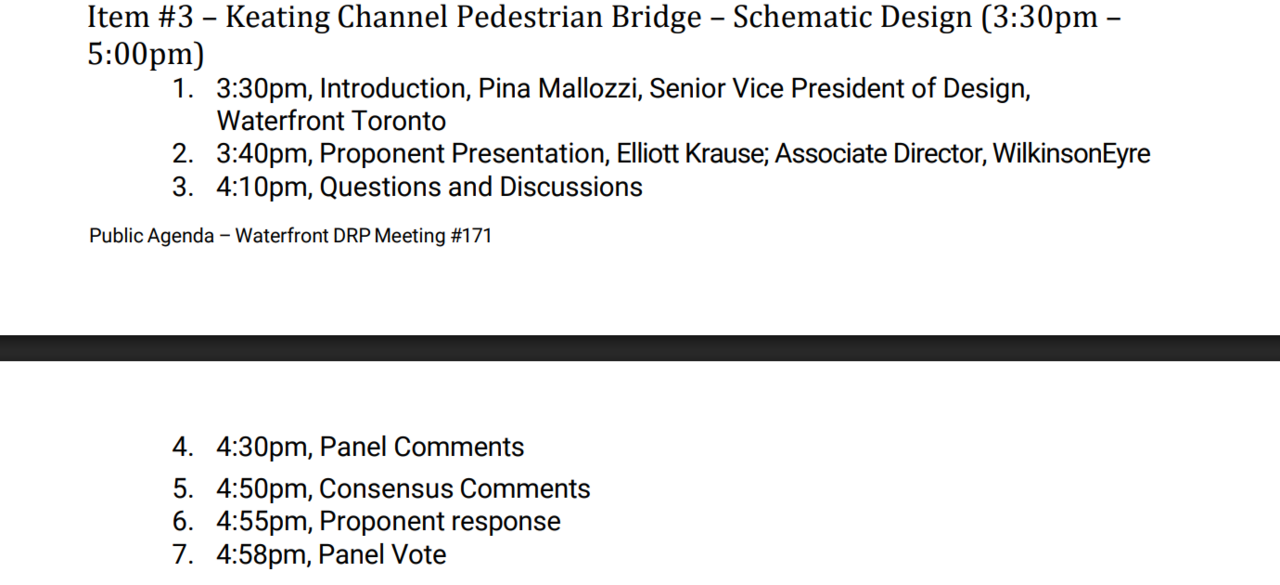
Task: Click the dark page separator bar
Action: tap(640, 347)
